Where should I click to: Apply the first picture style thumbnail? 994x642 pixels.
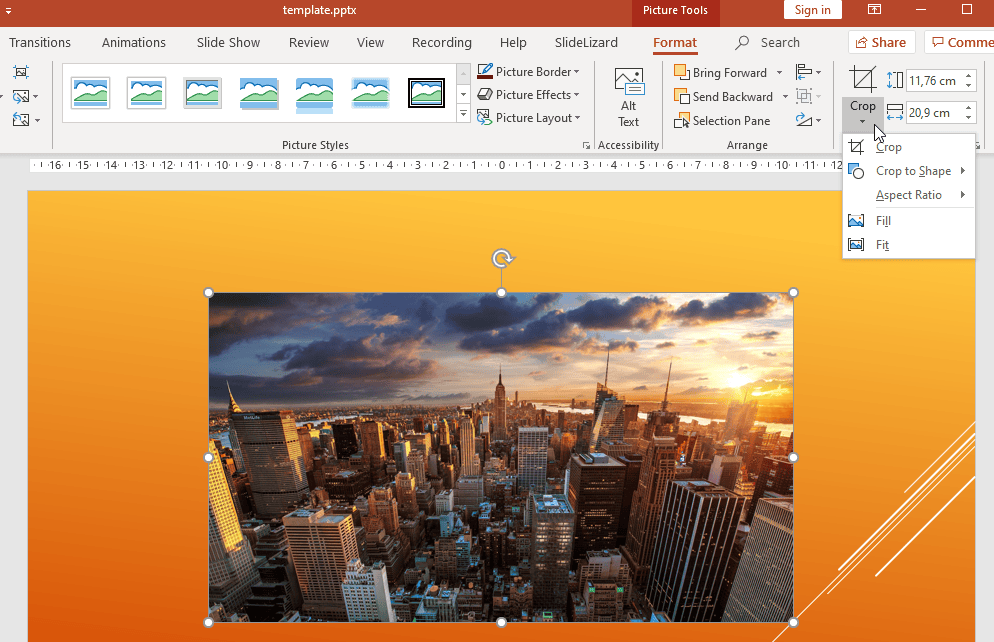(x=91, y=93)
